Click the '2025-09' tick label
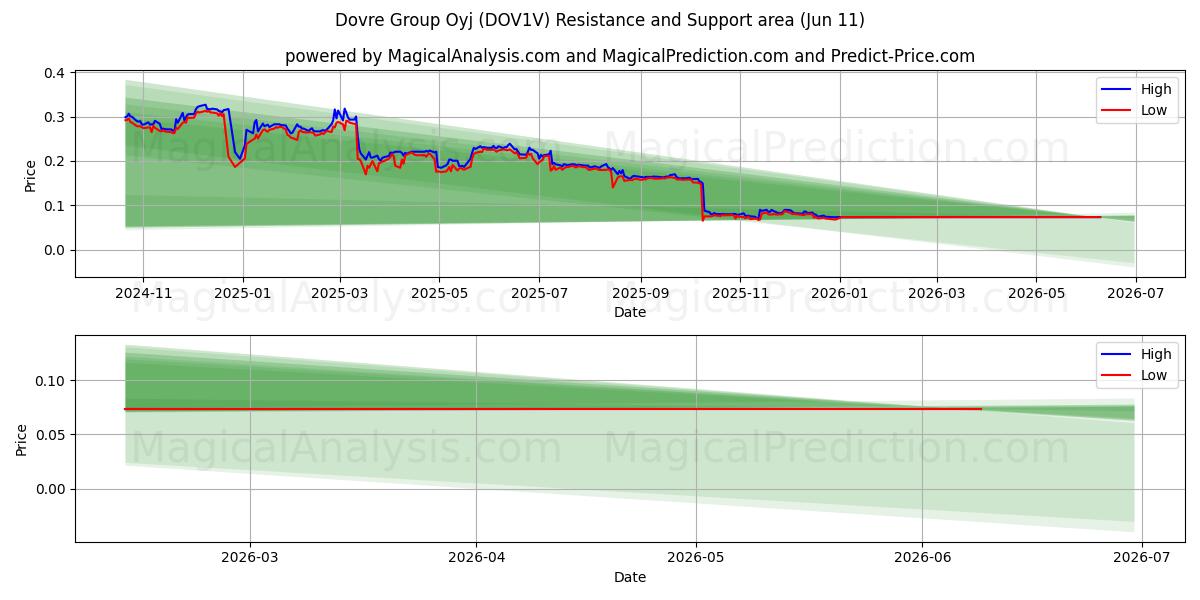Viewport: 1200px width, 600px height. click(x=641, y=292)
